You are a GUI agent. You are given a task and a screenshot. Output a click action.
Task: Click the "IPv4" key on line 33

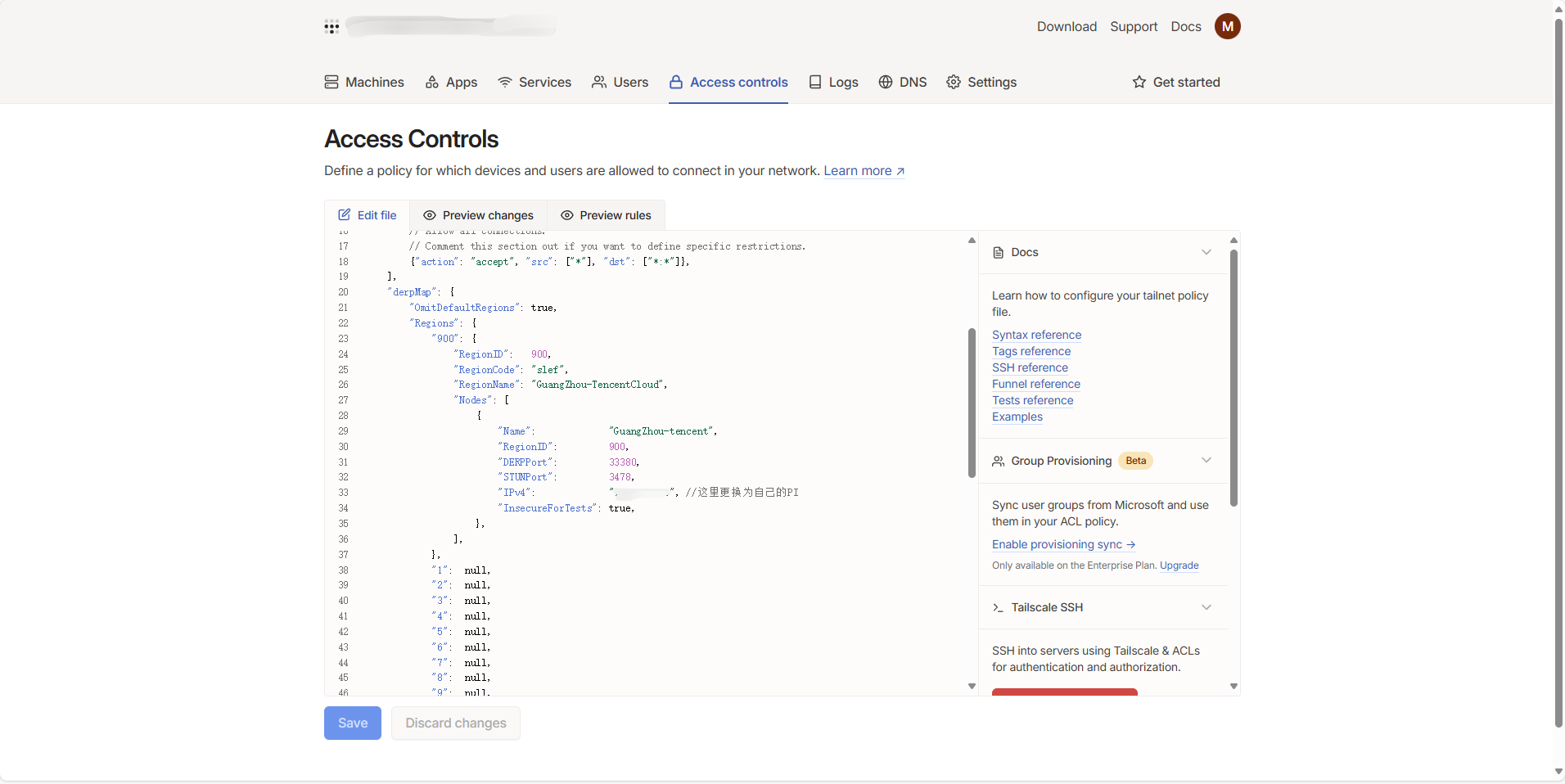[x=514, y=493]
